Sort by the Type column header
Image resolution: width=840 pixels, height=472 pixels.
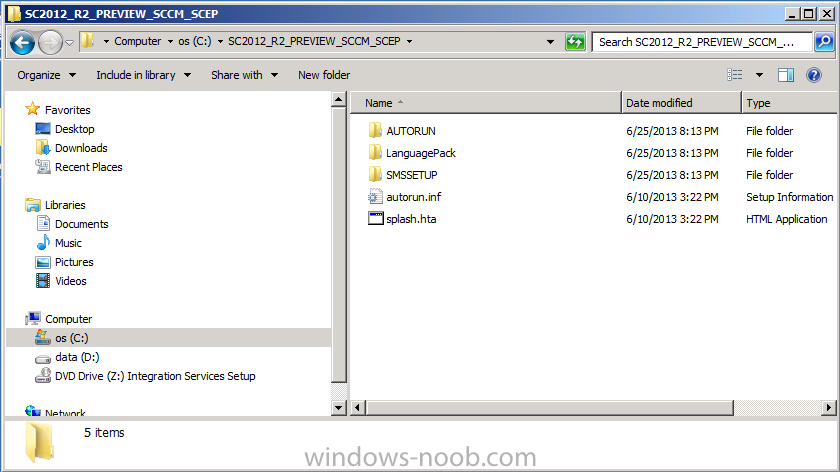[x=790, y=103]
